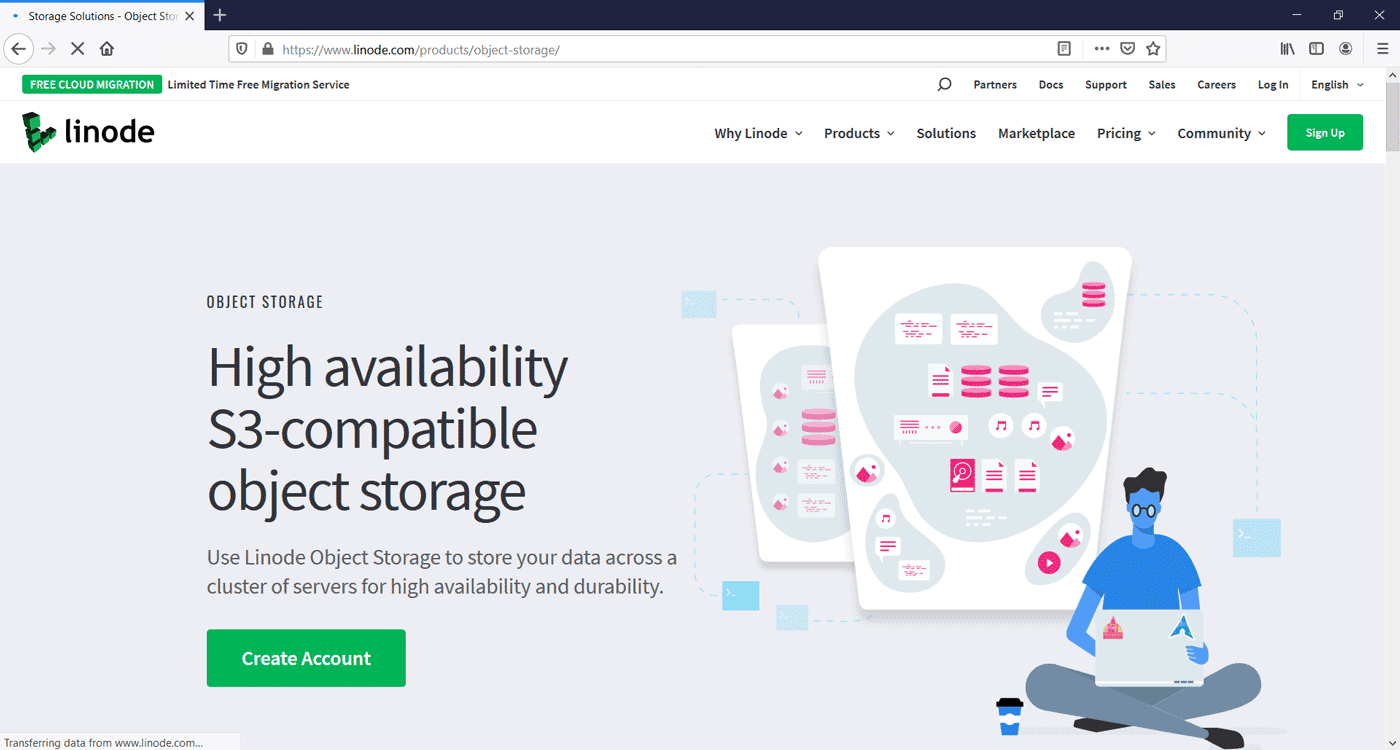Screen dimensions: 1400x750
Task: Bookmark this page with the star icon
Action: 1153,49
